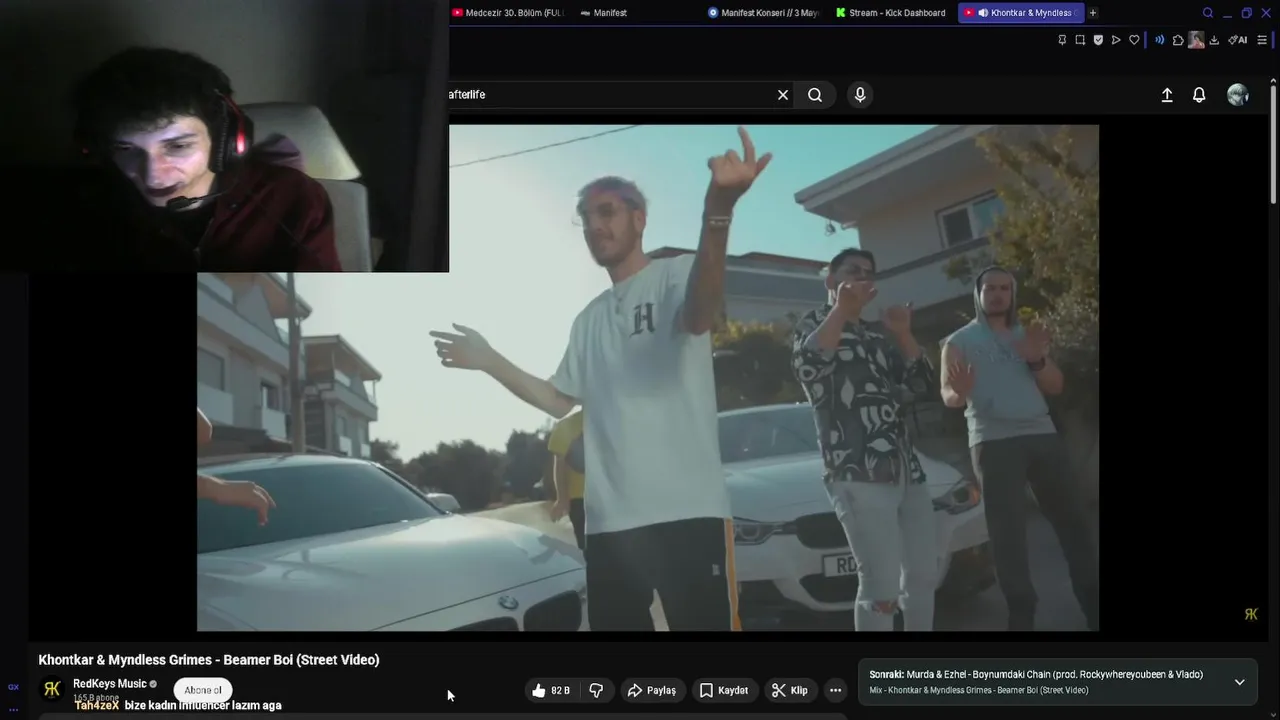Click the YouTube upload create icon
Viewport: 1280px width, 720px height.
click(1167, 95)
